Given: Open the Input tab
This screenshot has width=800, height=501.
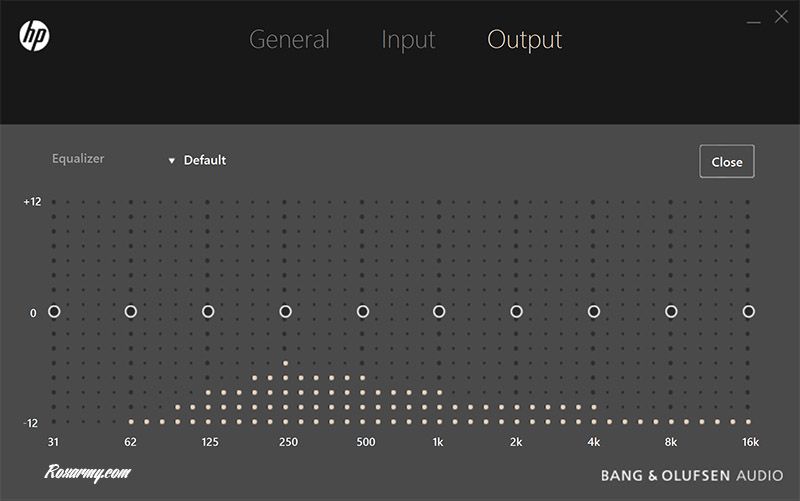Looking at the screenshot, I should (408, 40).
